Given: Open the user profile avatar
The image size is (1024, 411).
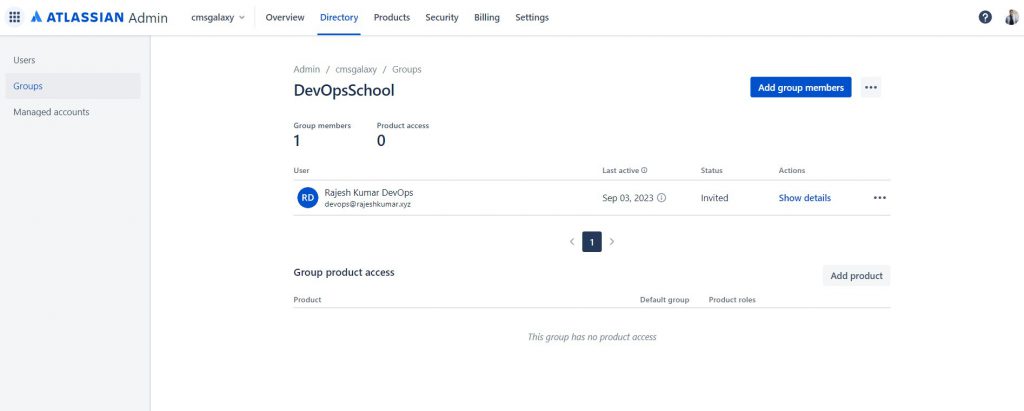Looking at the screenshot, I should tap(1011, 17).
